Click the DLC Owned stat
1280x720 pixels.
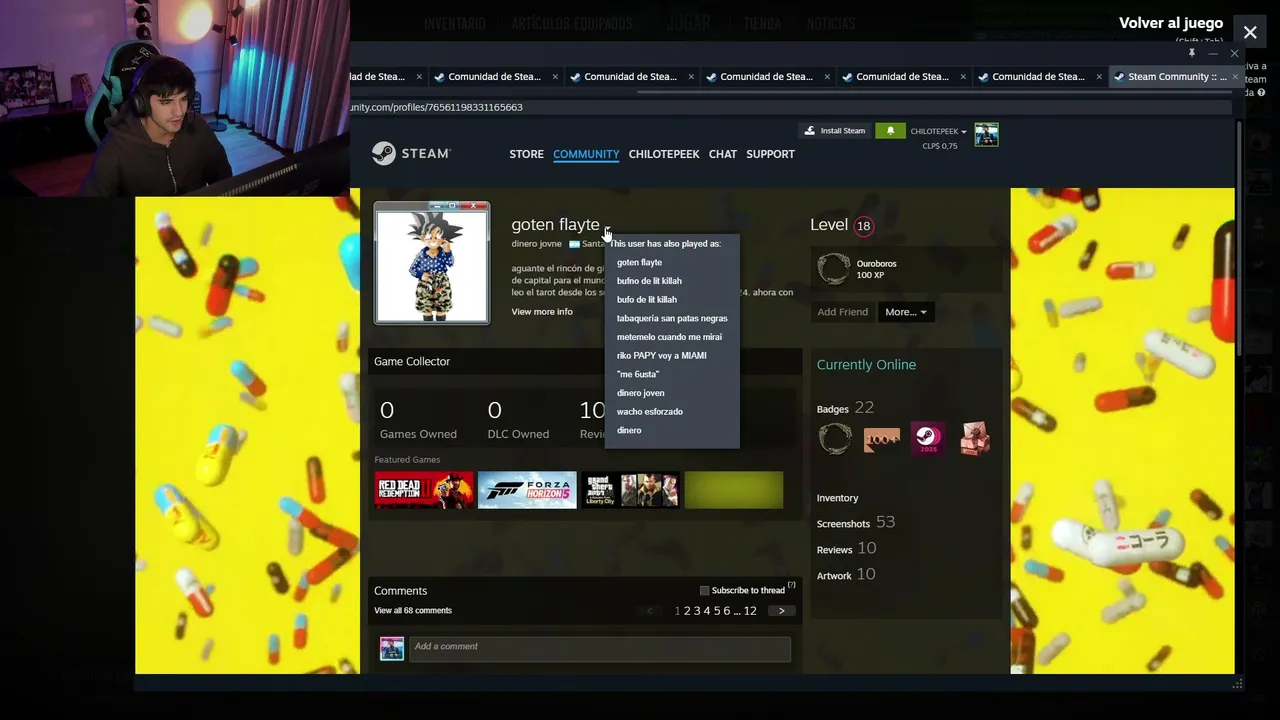(518, 420)
